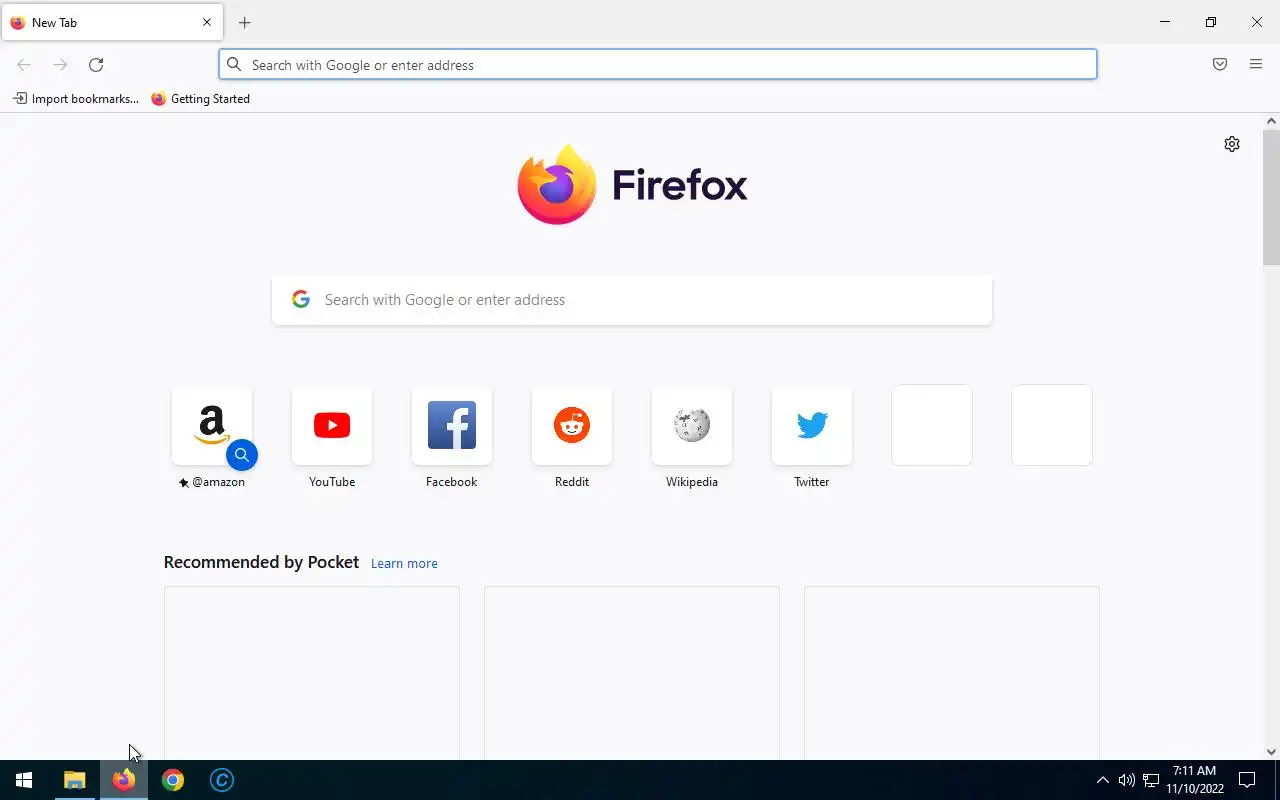Show hidden system tray icons
Viewport: 1280px width, 800px height.
coord(1103,780)
